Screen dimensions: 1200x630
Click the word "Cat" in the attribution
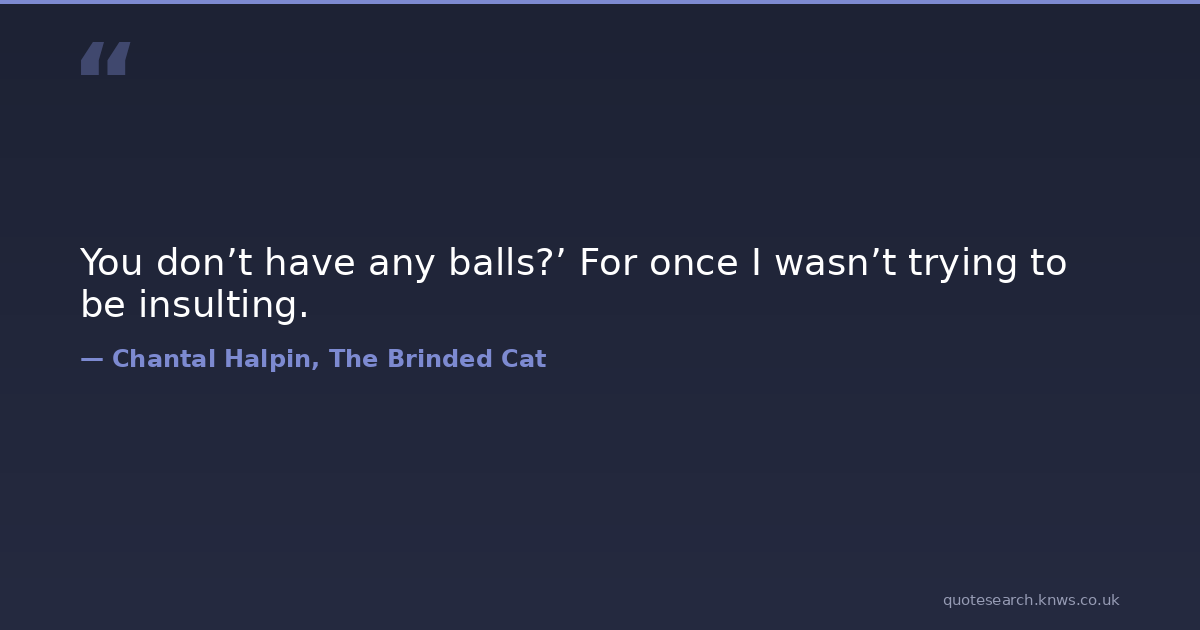coord(524,360)
